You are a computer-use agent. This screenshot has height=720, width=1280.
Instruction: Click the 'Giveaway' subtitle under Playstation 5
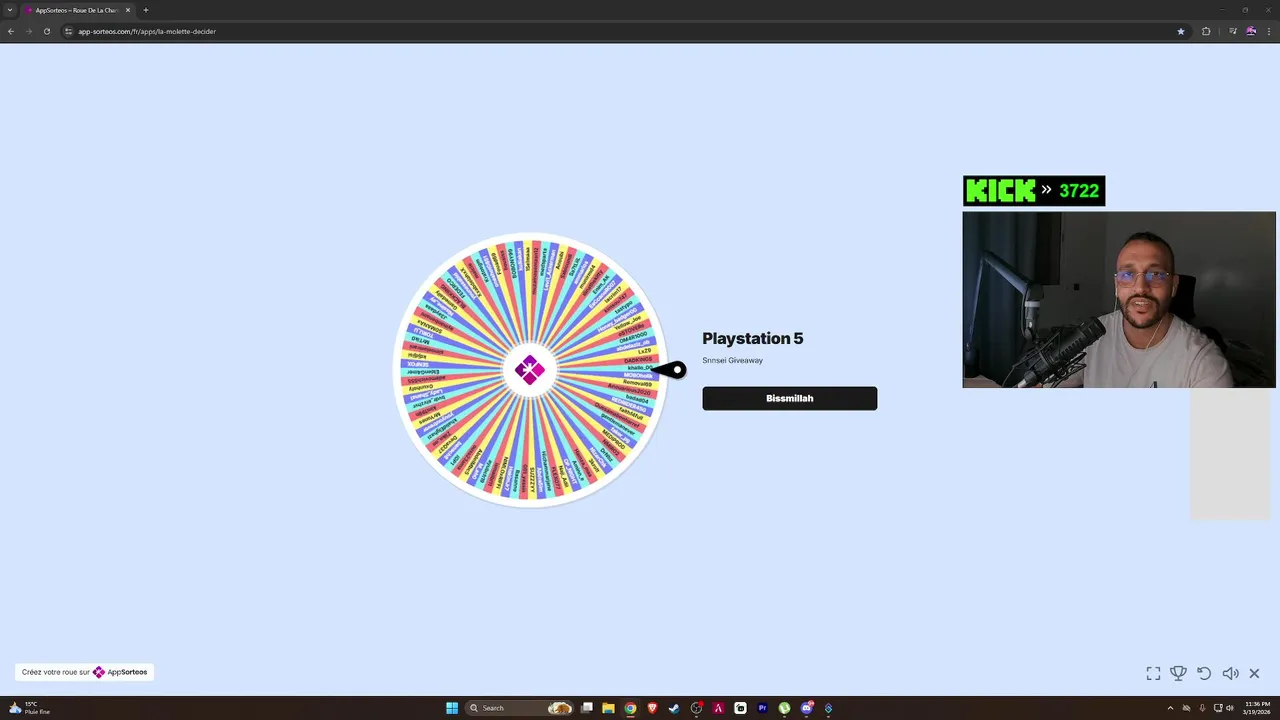coord(745,360)
